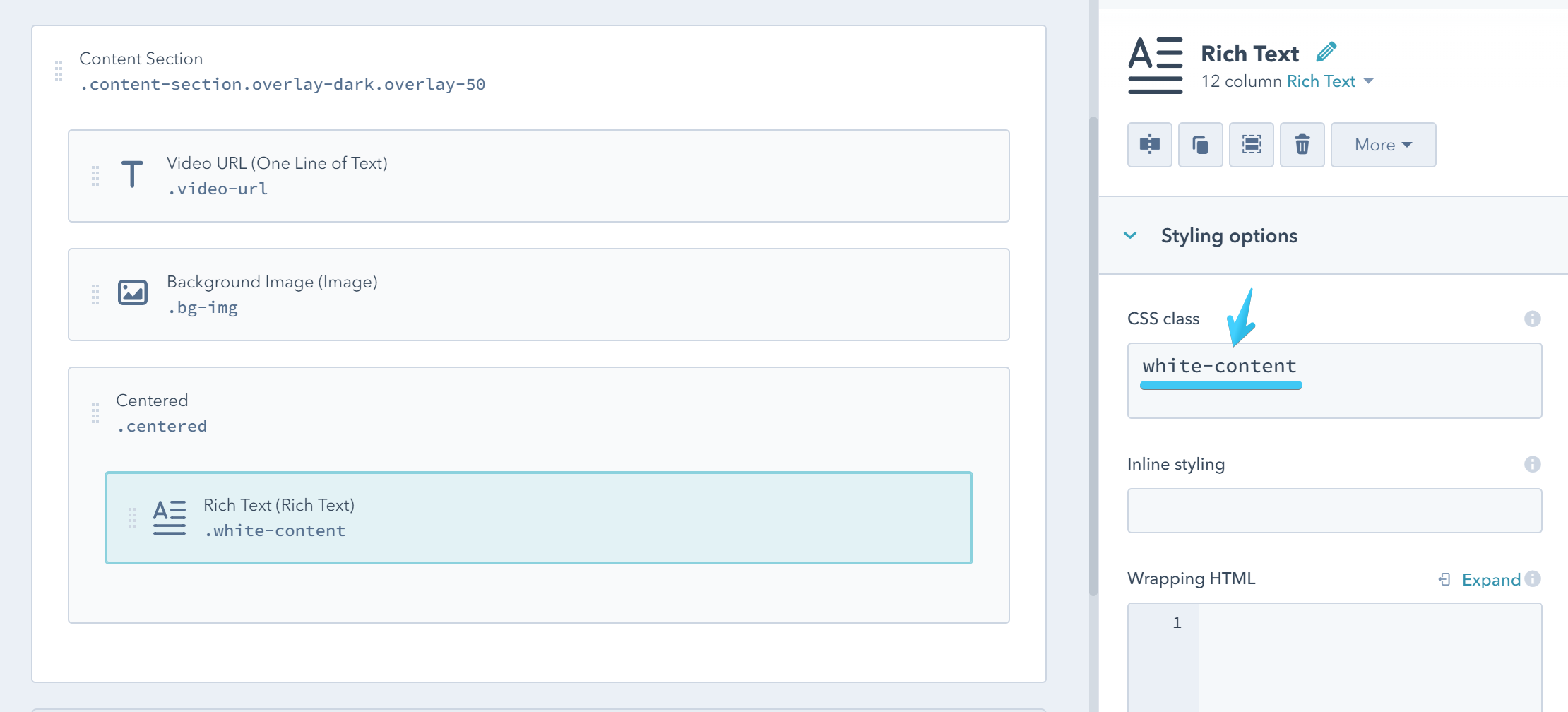Delete the Rich Text module via trash icon
This screenshot has width=1568, height=712.
coord(1302,145)
